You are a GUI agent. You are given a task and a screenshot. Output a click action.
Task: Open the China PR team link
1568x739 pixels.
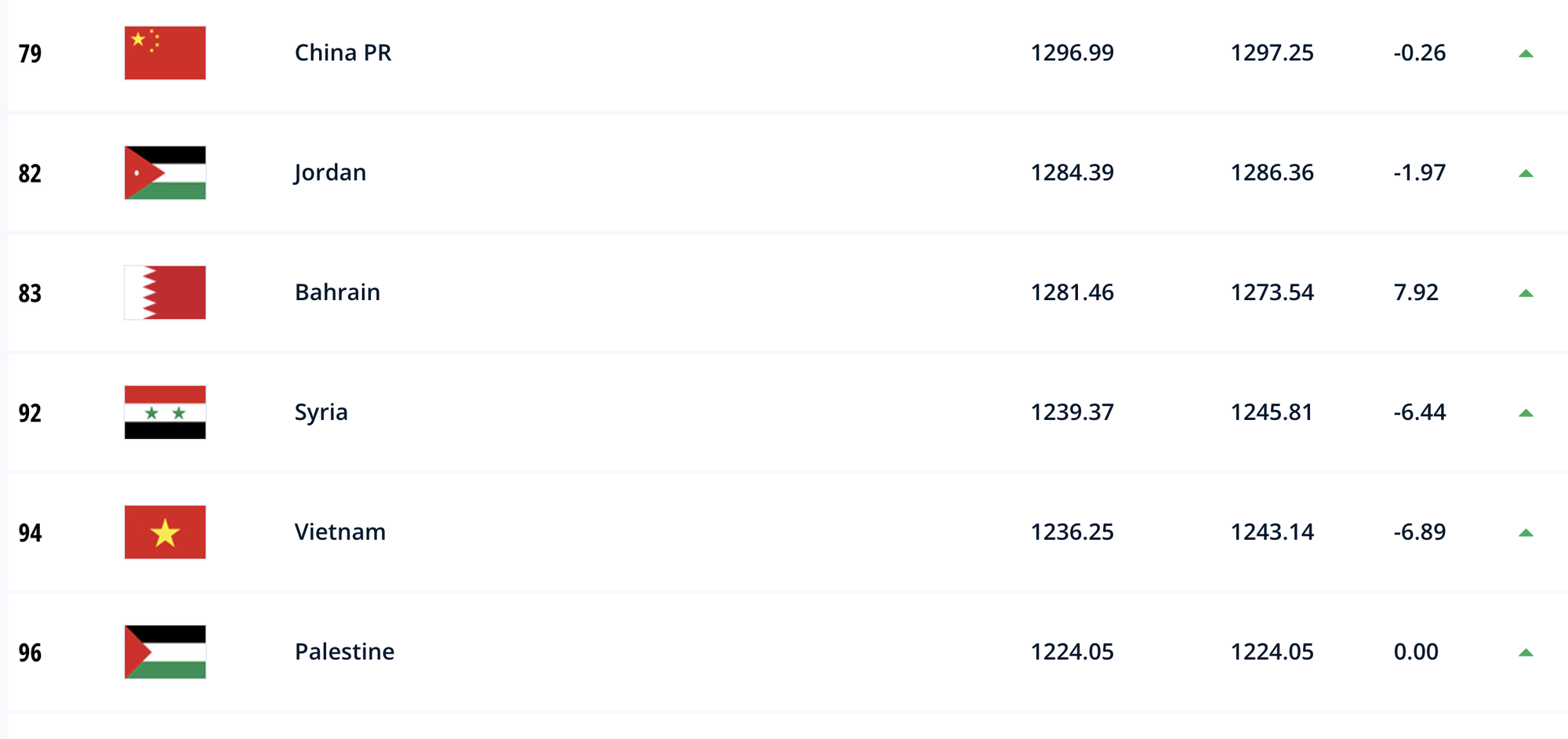343,53
